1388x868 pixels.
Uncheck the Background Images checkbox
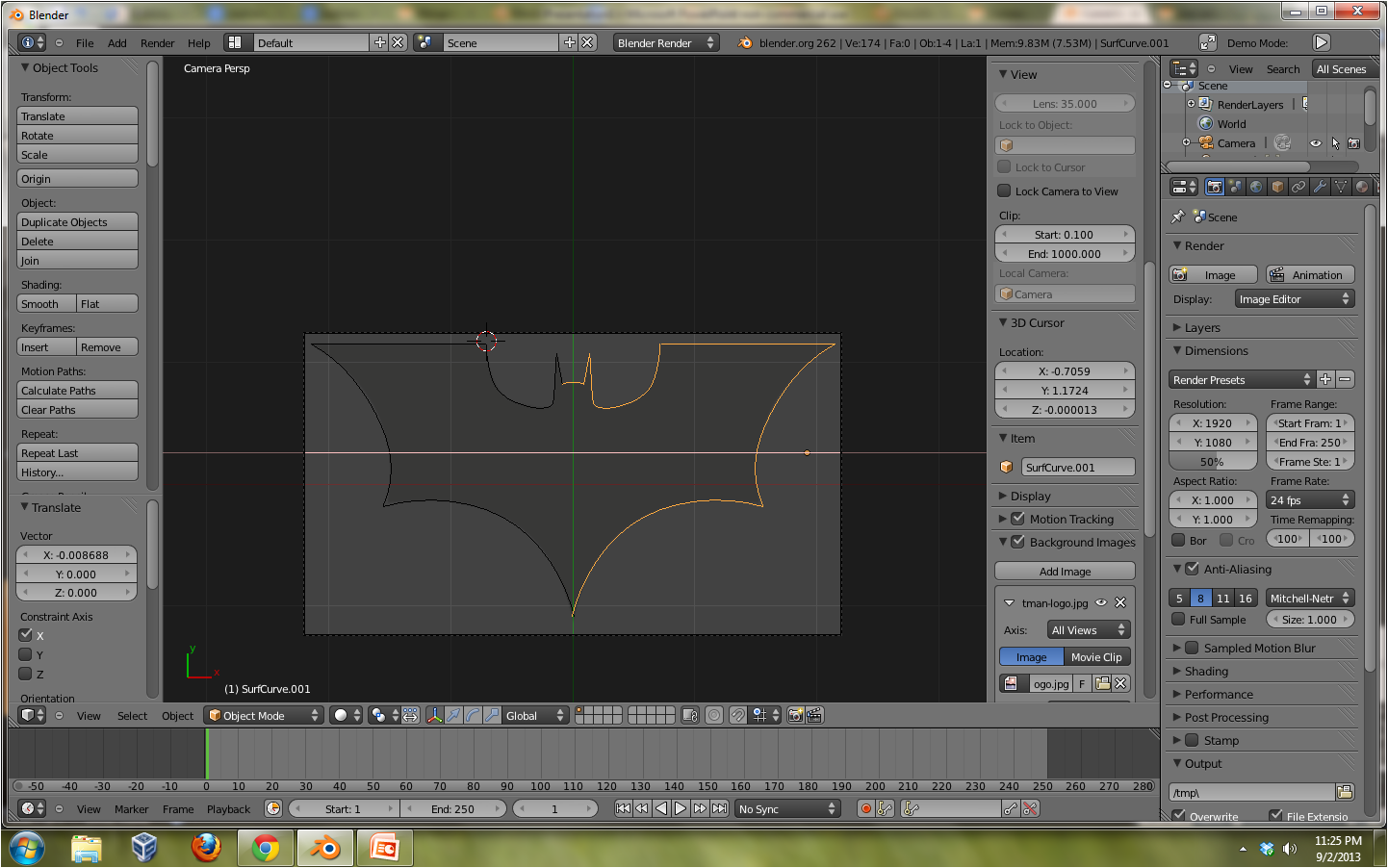1017,542
